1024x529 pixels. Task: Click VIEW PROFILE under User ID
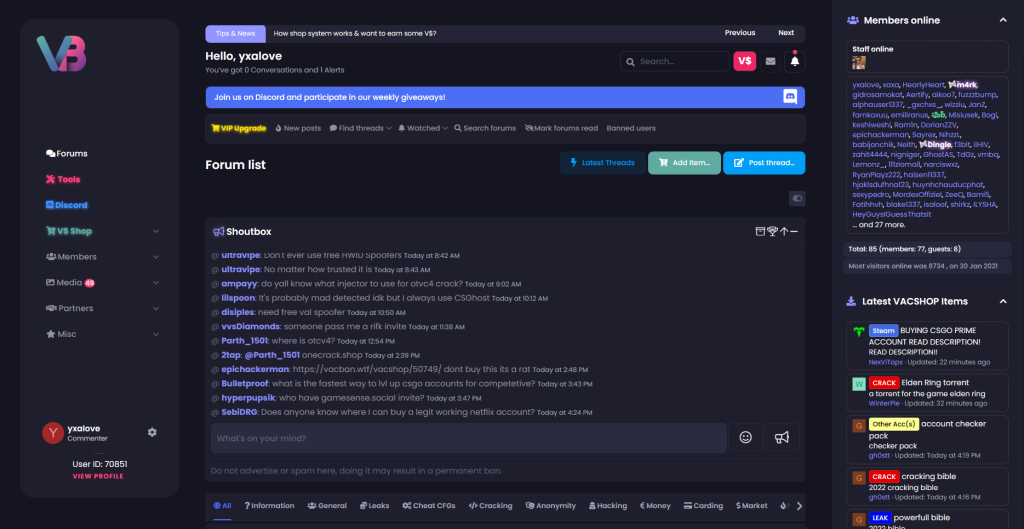[x=98, y=476]
